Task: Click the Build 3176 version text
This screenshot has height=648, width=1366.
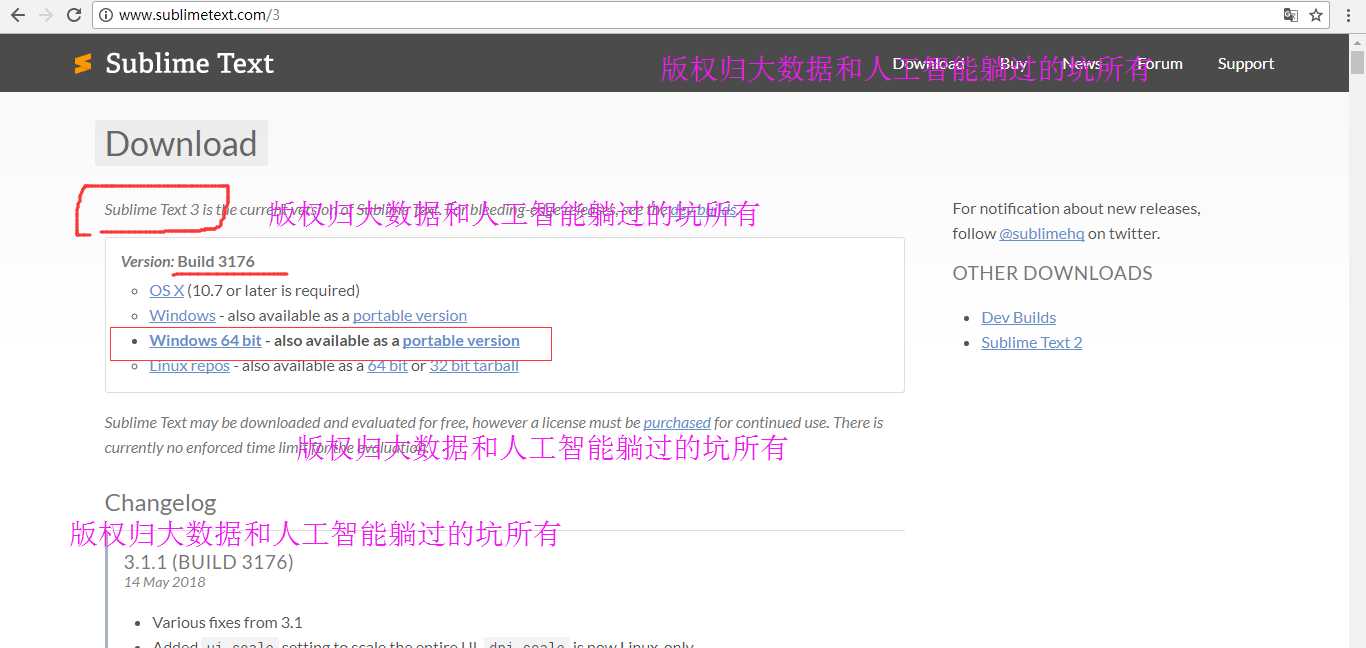Action: click(x=216, y=261)
